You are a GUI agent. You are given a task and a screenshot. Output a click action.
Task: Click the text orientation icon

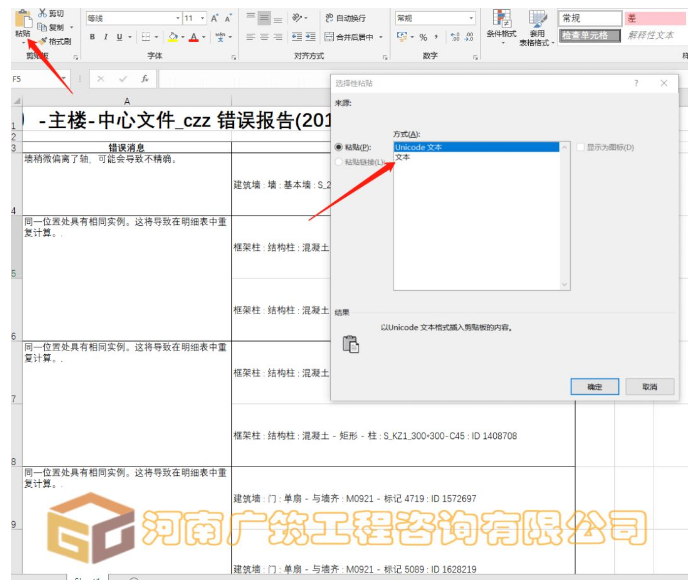click(297, 18)
